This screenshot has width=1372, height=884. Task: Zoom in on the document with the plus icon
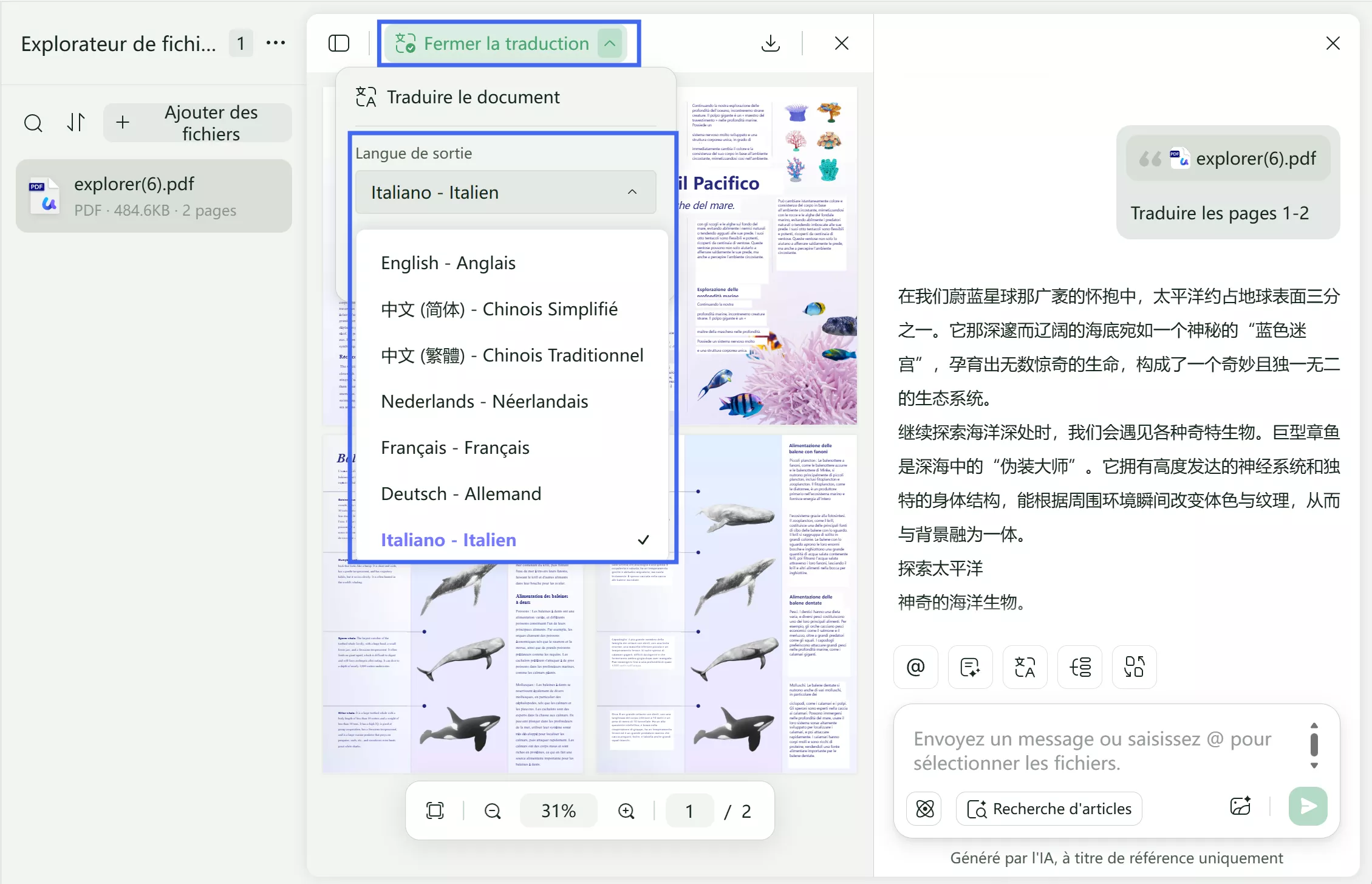point(626,810)
